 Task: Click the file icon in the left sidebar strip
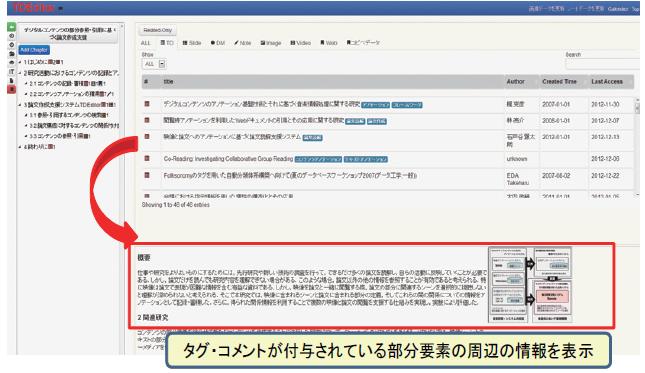12,81
